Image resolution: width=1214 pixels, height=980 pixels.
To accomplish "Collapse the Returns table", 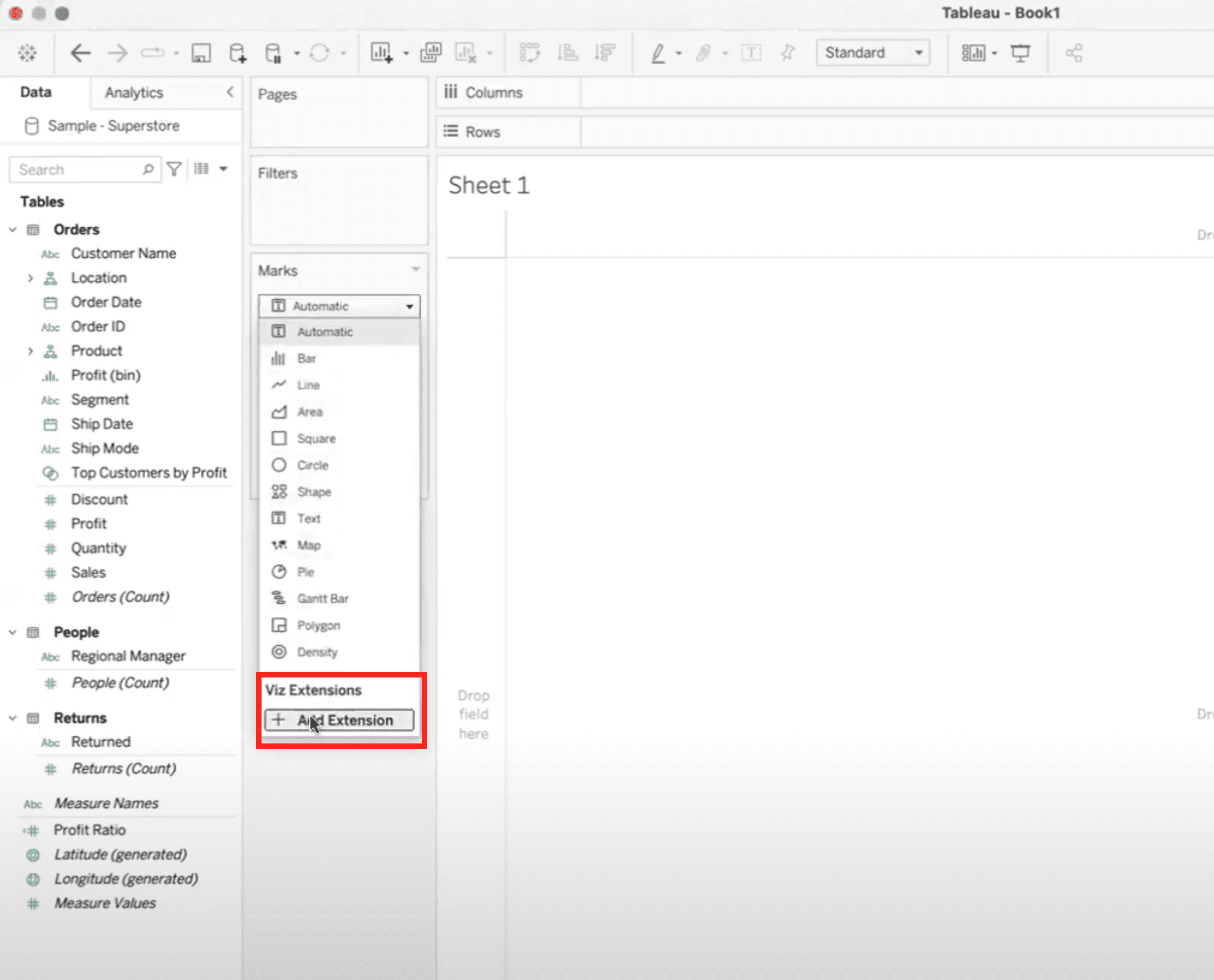I will pos(13,718).
